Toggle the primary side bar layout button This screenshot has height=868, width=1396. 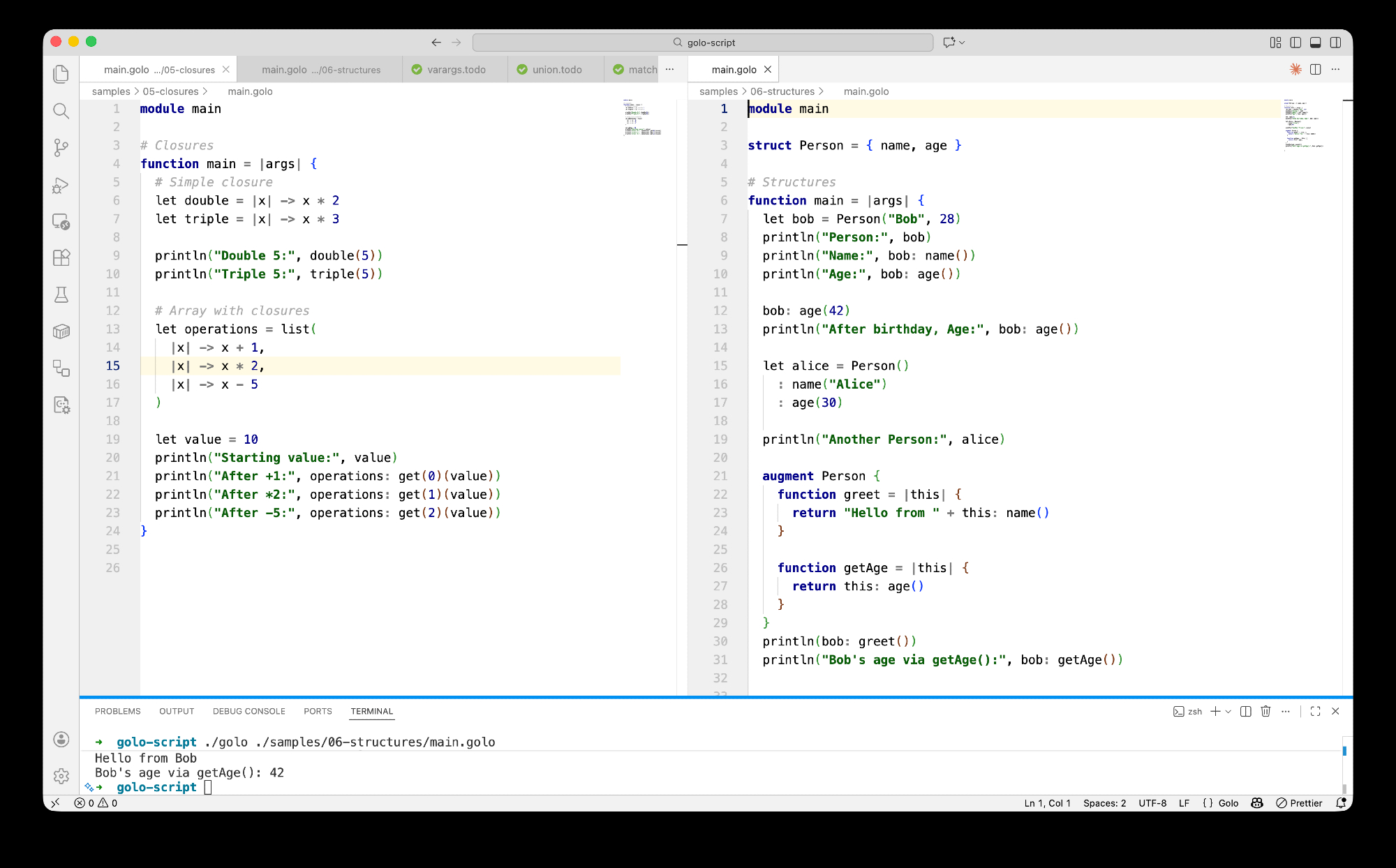coord(1295,43)
